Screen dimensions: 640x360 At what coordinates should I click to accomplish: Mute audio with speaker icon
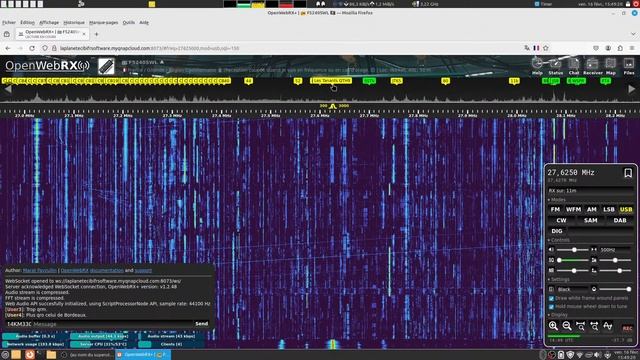click(551, 249)
